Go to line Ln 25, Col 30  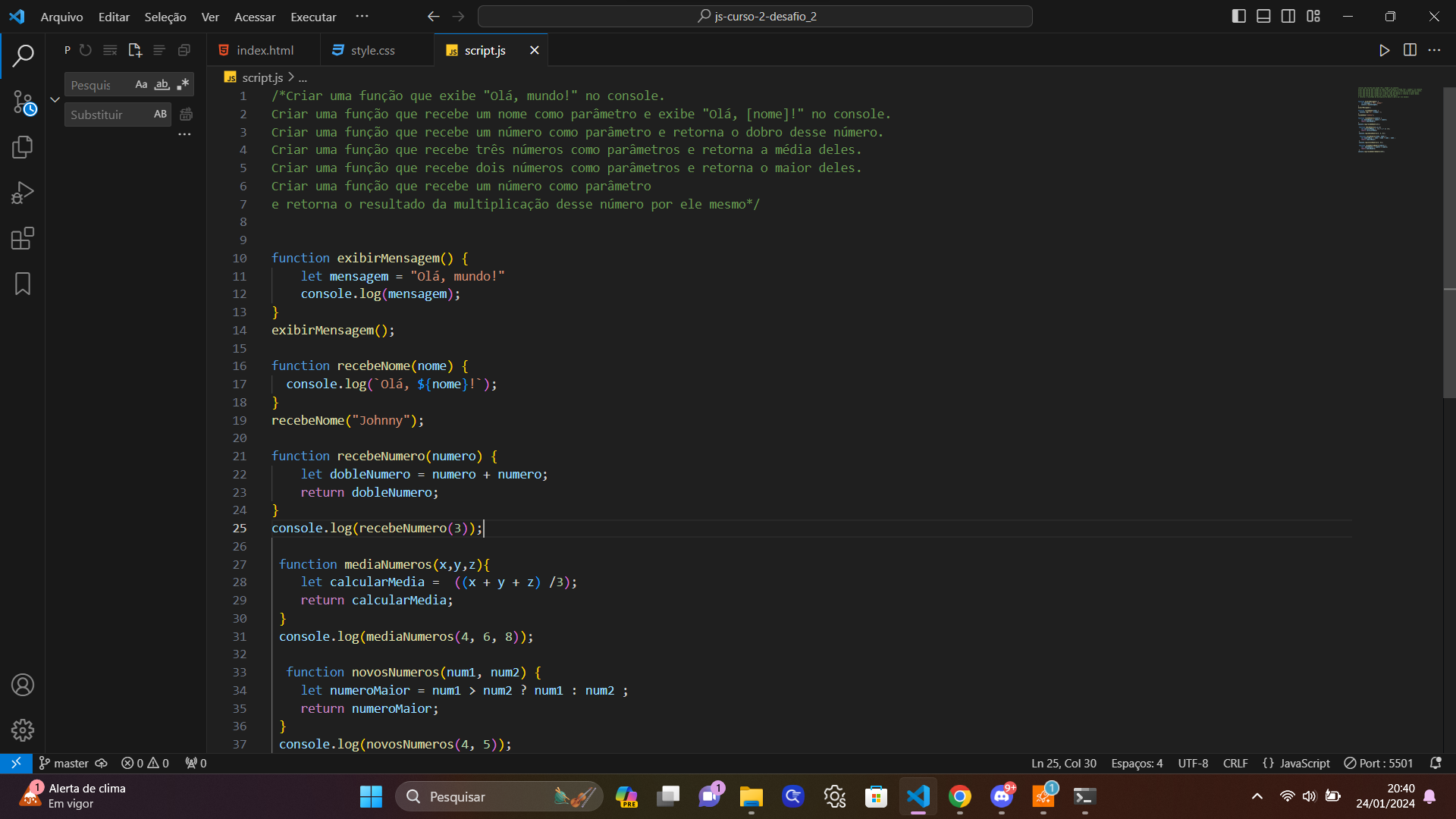[x=1063, y=763]
